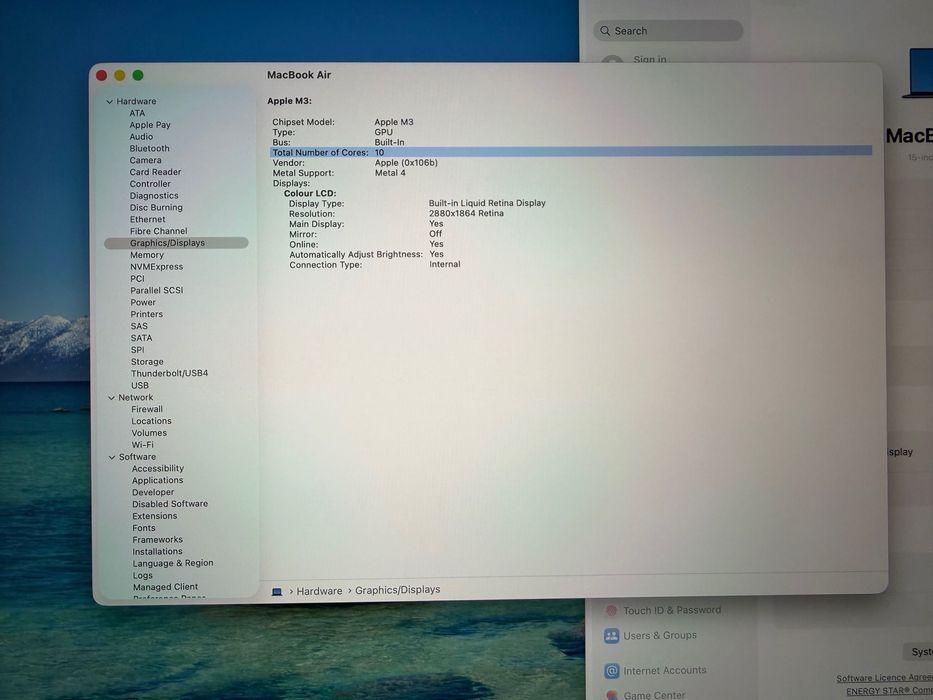
Task: Click Sign in in System Settings
Action: [x=650, y=60]
